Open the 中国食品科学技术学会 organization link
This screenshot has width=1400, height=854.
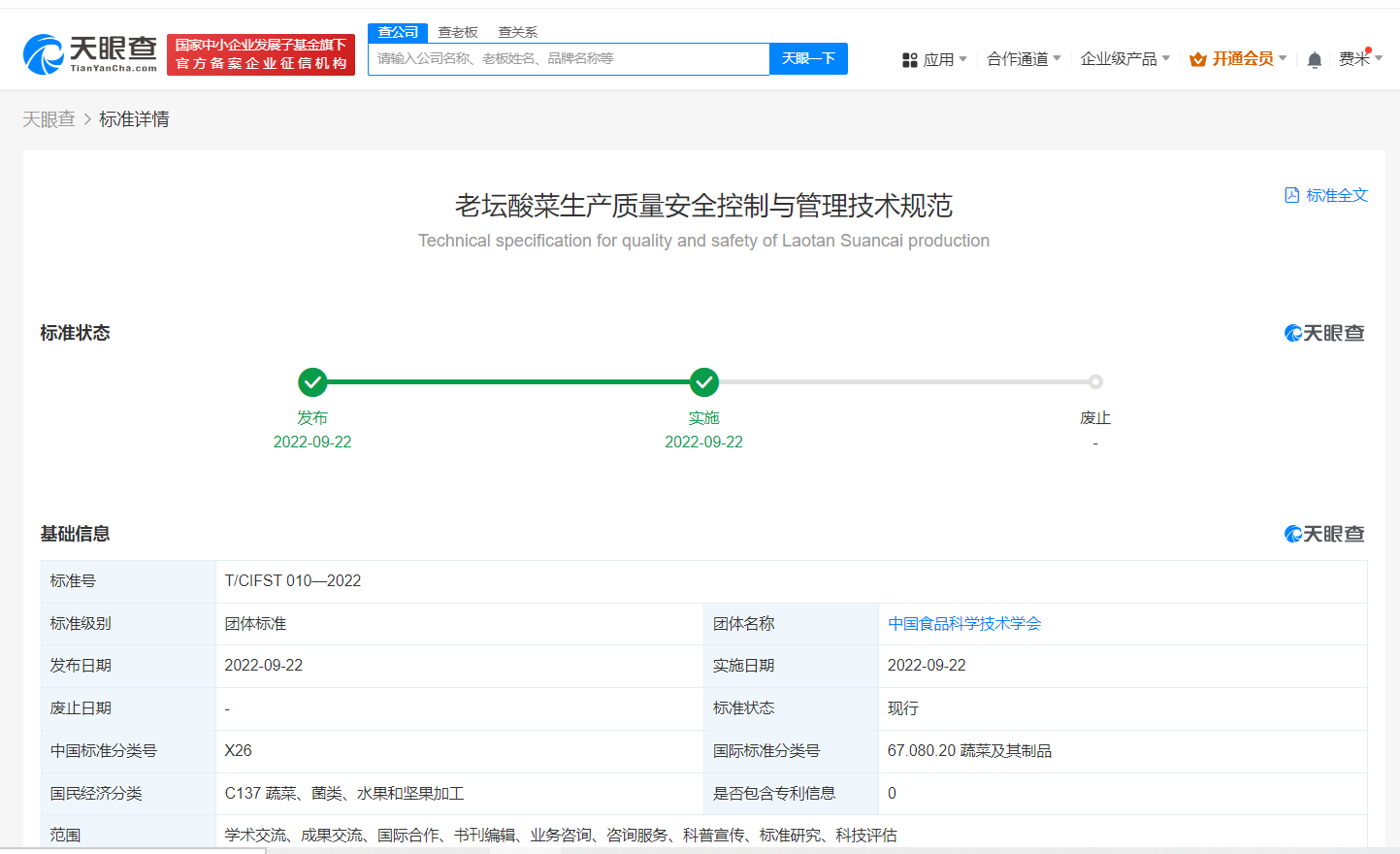(963, 623)
